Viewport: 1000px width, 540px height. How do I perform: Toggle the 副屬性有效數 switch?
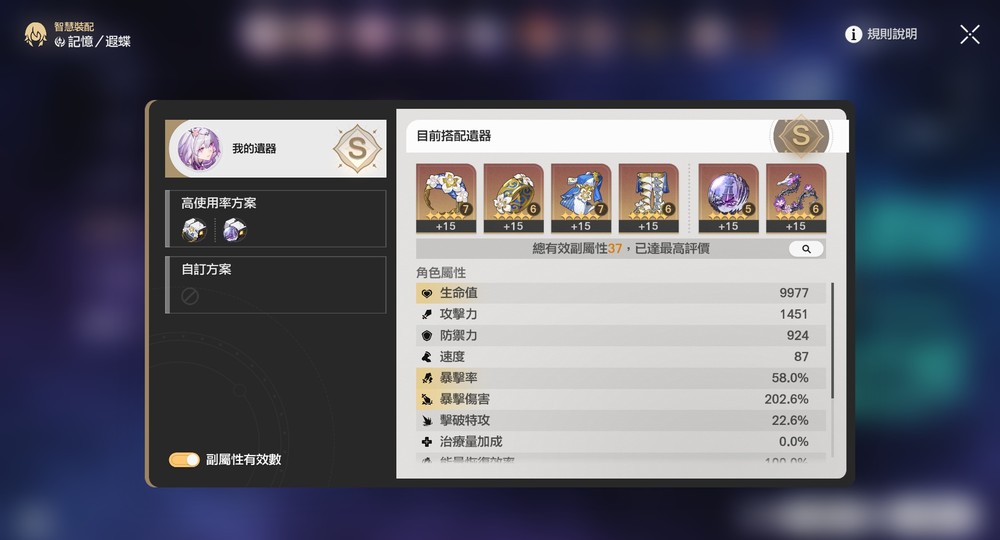[x=184, y=460]
